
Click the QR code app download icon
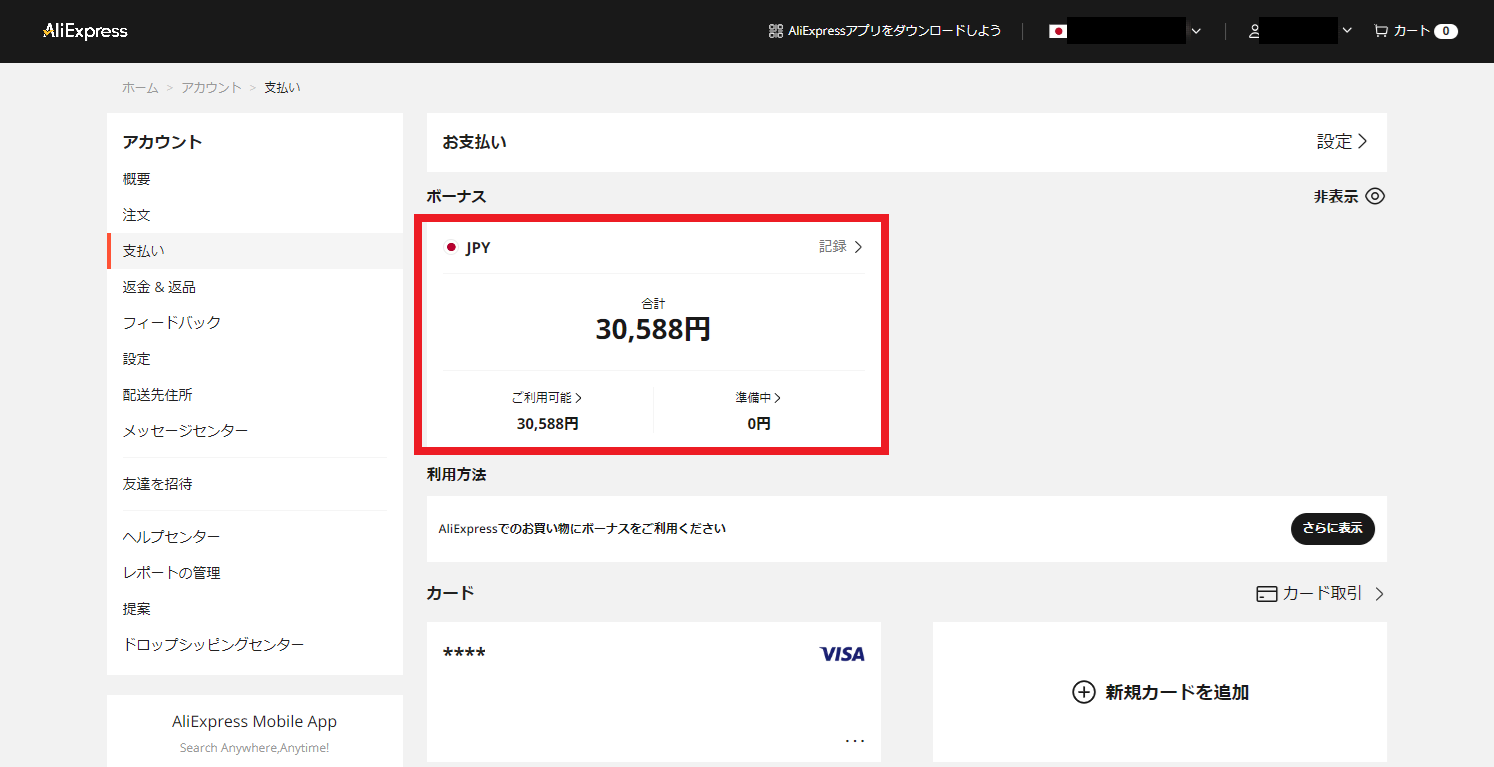click(x=775, y=31)
